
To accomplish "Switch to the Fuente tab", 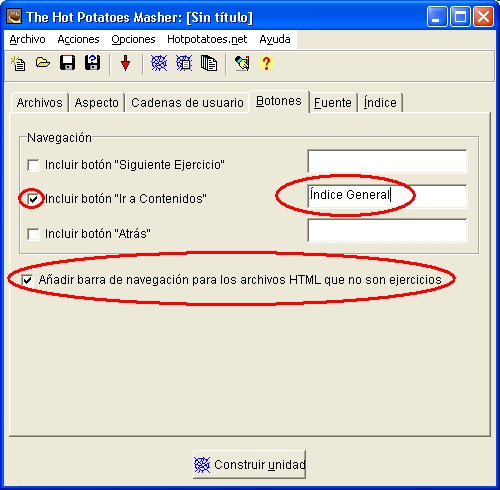I will [x=333, y=103].
